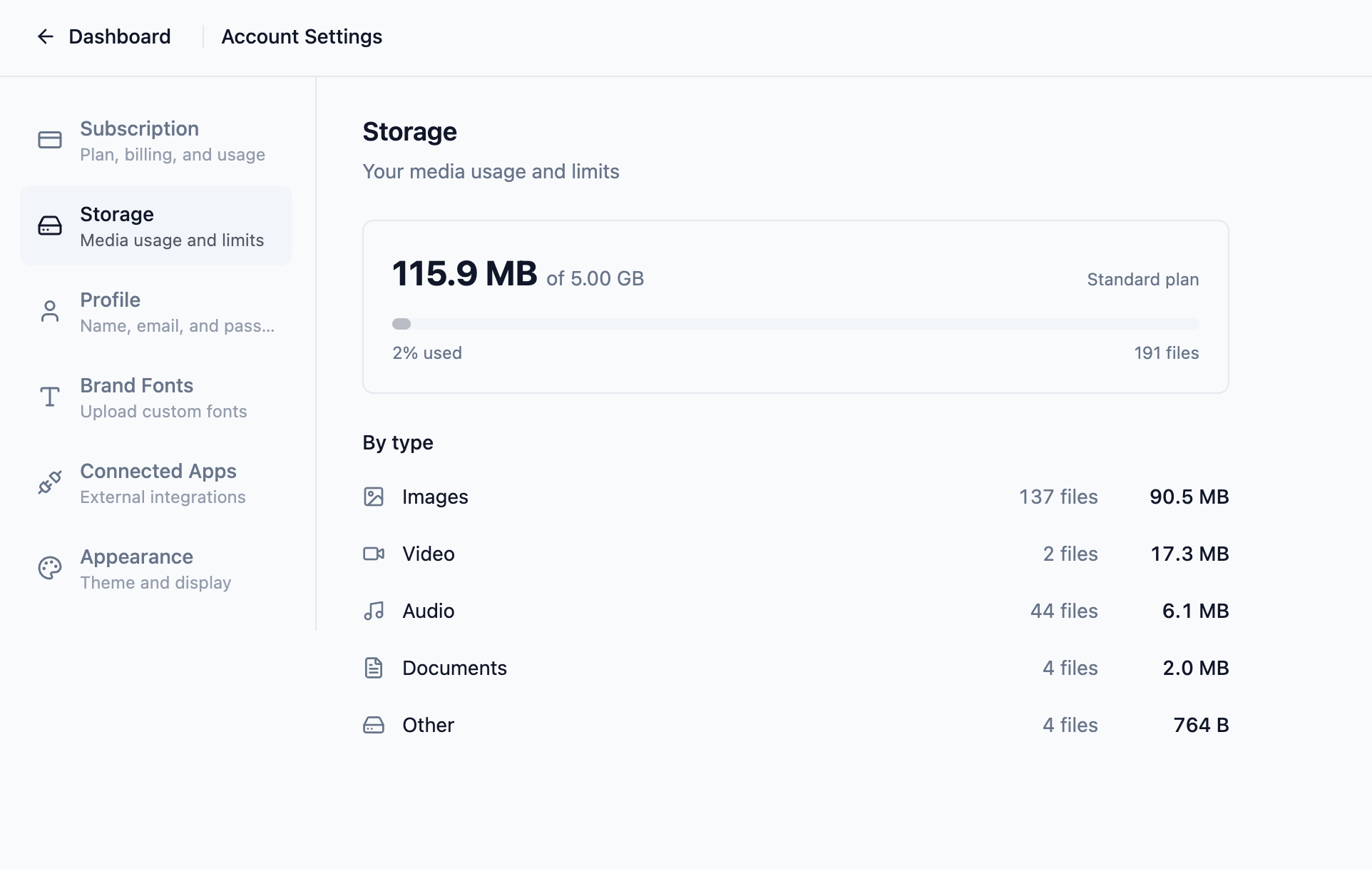Click the palette icon next to Appearance
The width and height of the screenshot is (1372, 869).
tap(49, 567)
